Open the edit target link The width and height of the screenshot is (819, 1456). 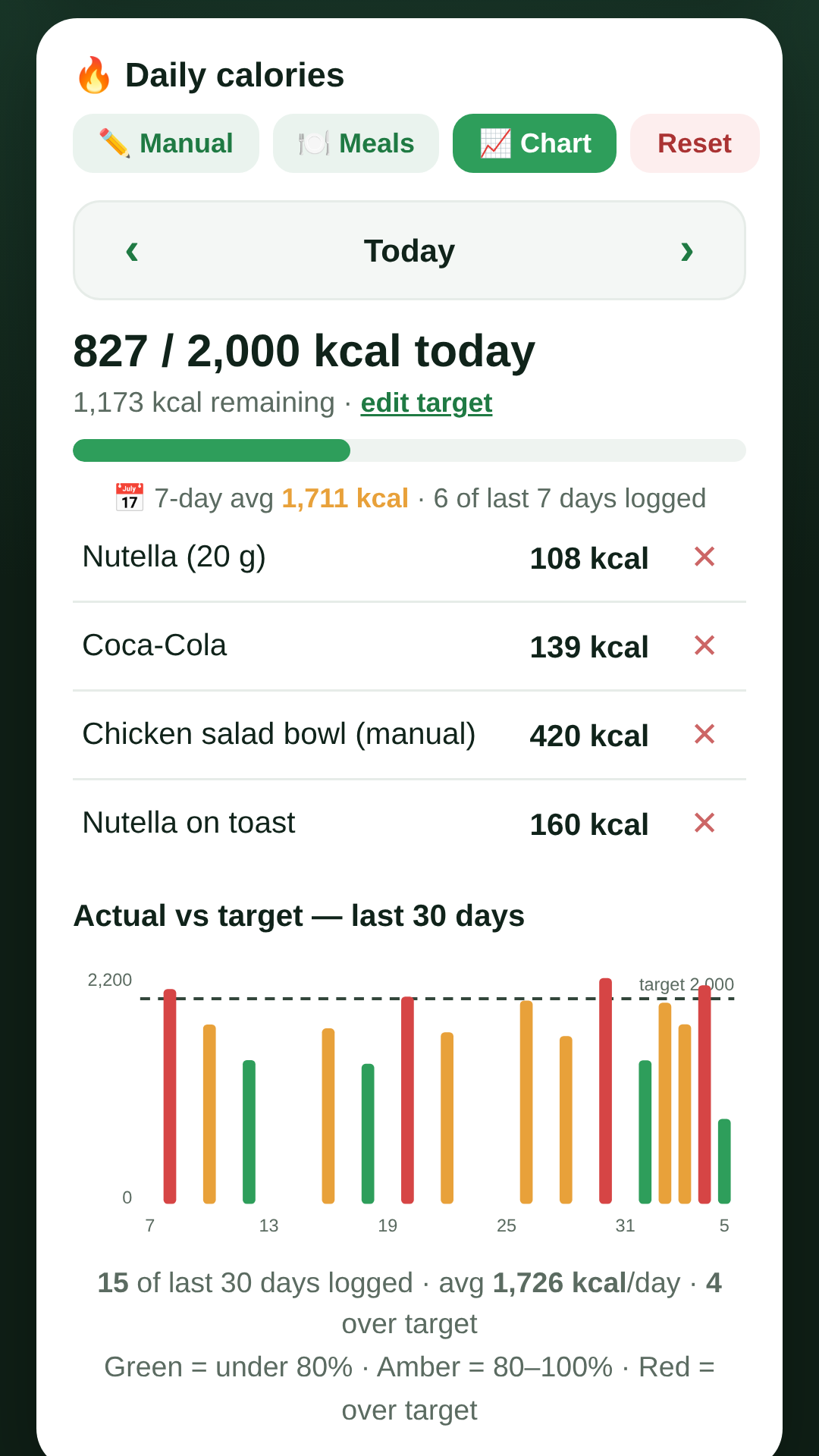(x=426, y=403)
